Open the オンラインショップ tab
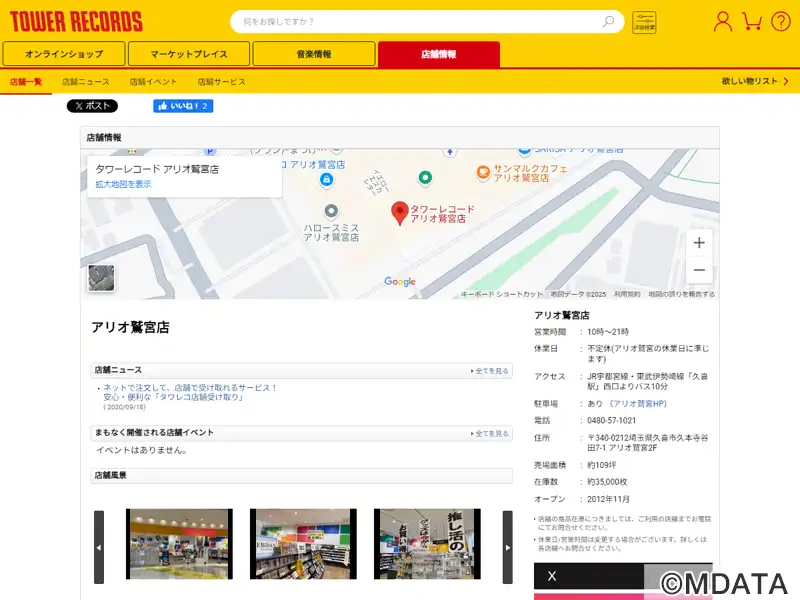The image size is (800, 600). [x=64, y=54]
